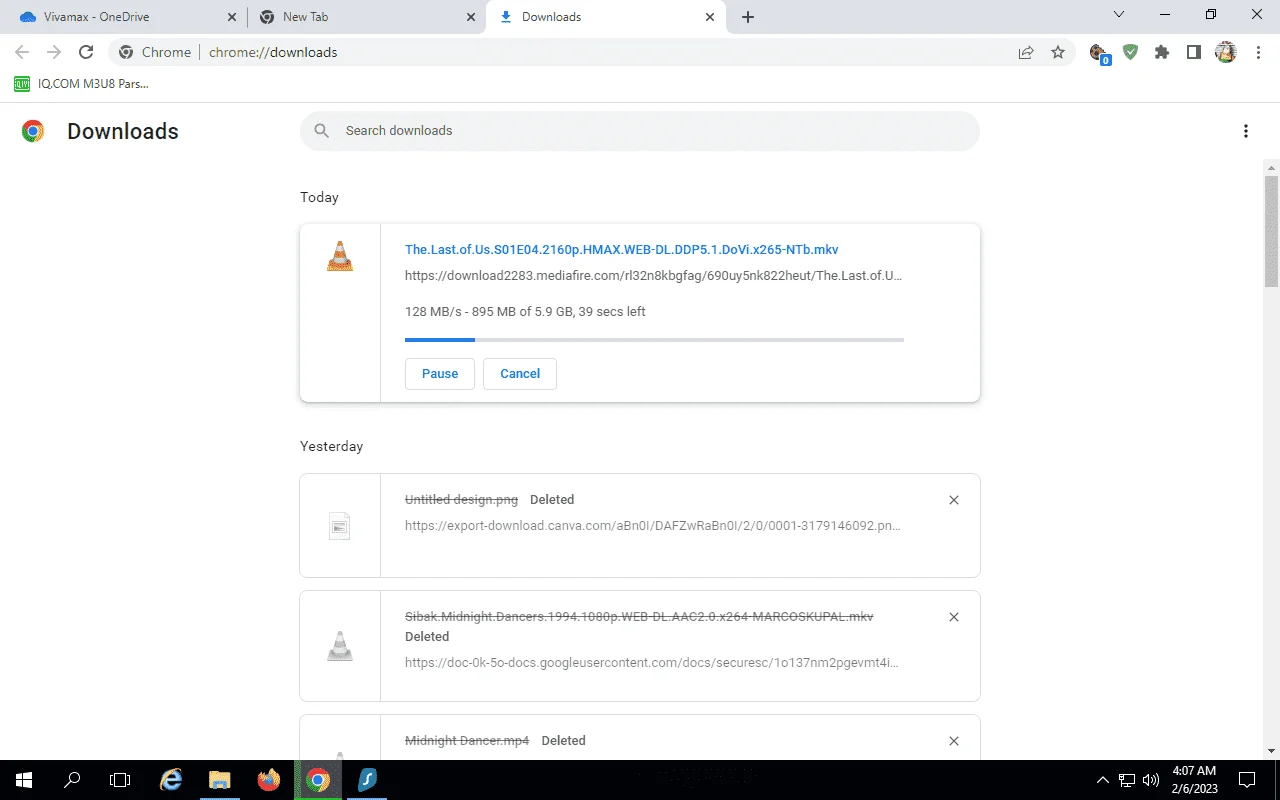The height and width of the screenshot is (800, 1280).
Task: Open the taskbar Search icon
Action: click(72, 780)
